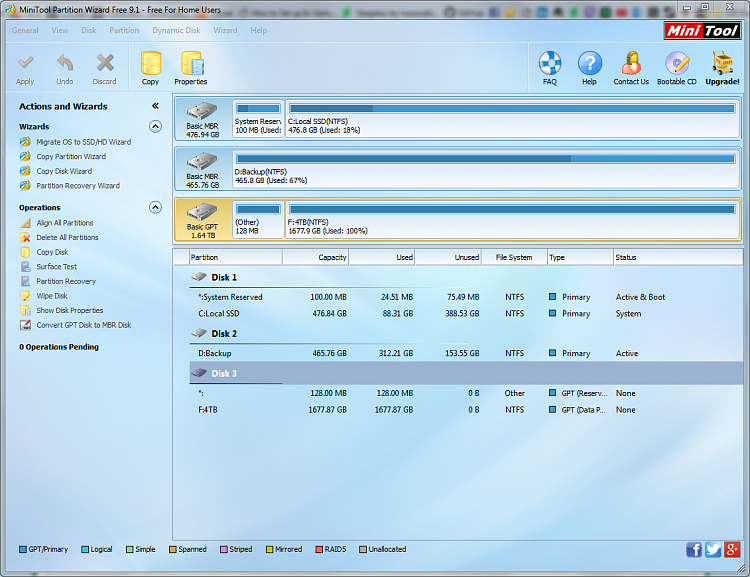Select F:4TB block in disk map

pyautogui.click(x=512, y=219)
